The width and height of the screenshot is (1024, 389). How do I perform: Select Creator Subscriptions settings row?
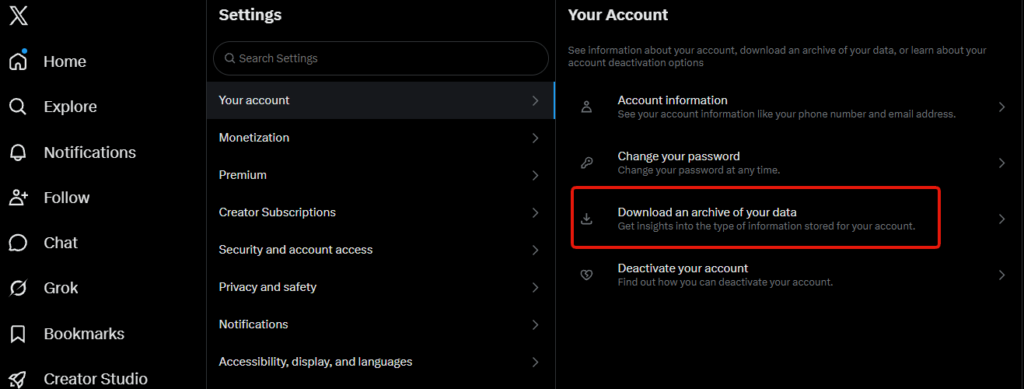coord(381,212)
